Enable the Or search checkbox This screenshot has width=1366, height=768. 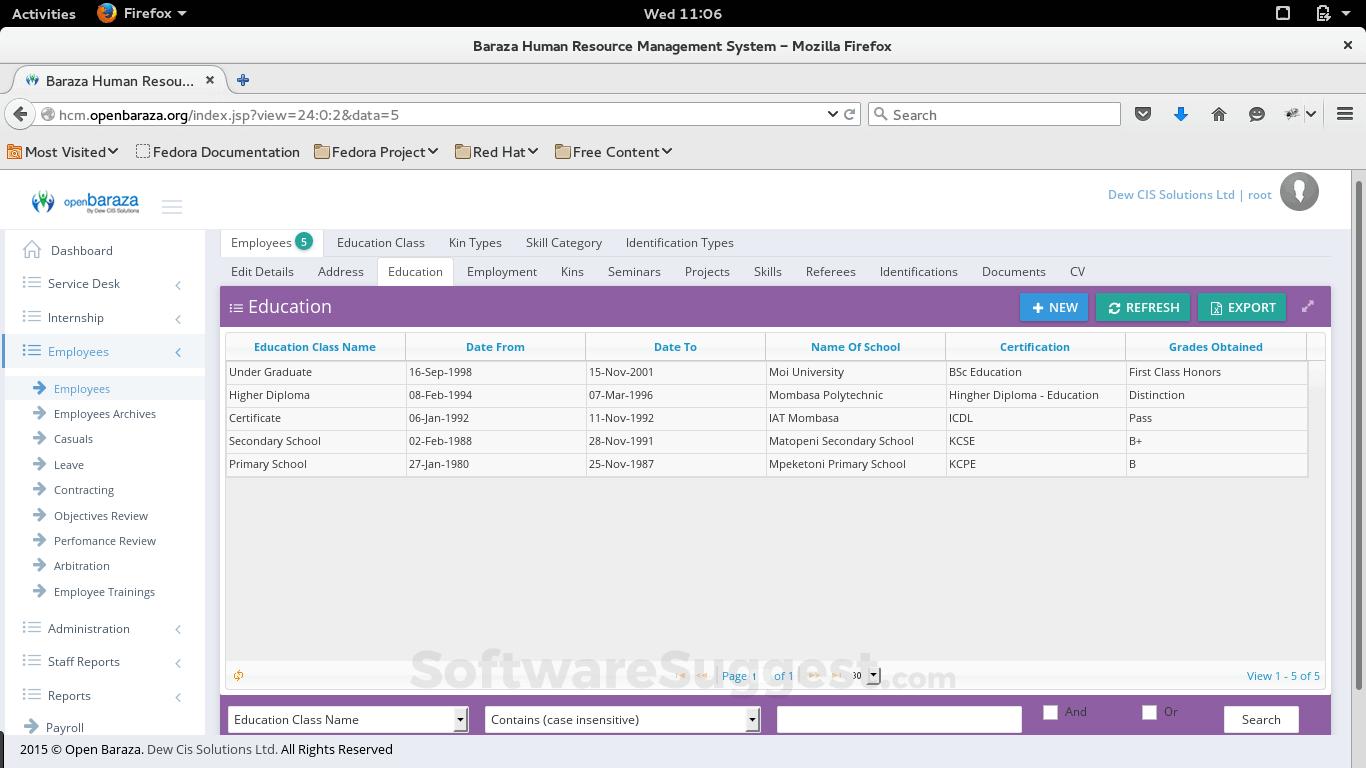tap(1149, 711)
